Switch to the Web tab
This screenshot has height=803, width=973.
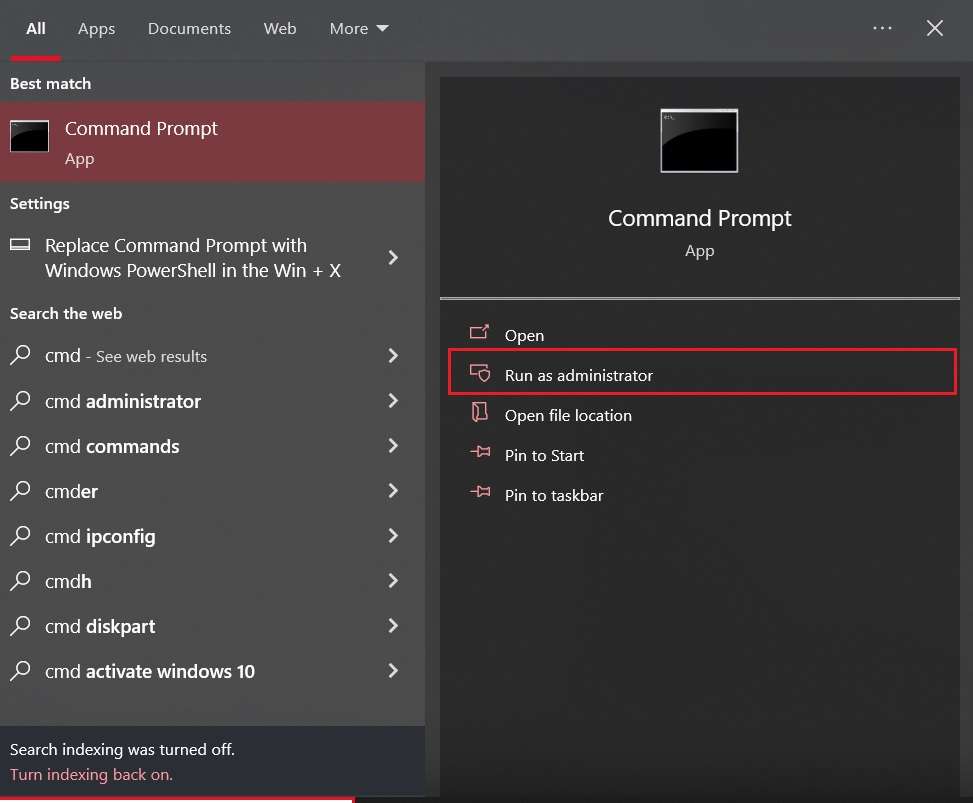(x=280, y=29)
